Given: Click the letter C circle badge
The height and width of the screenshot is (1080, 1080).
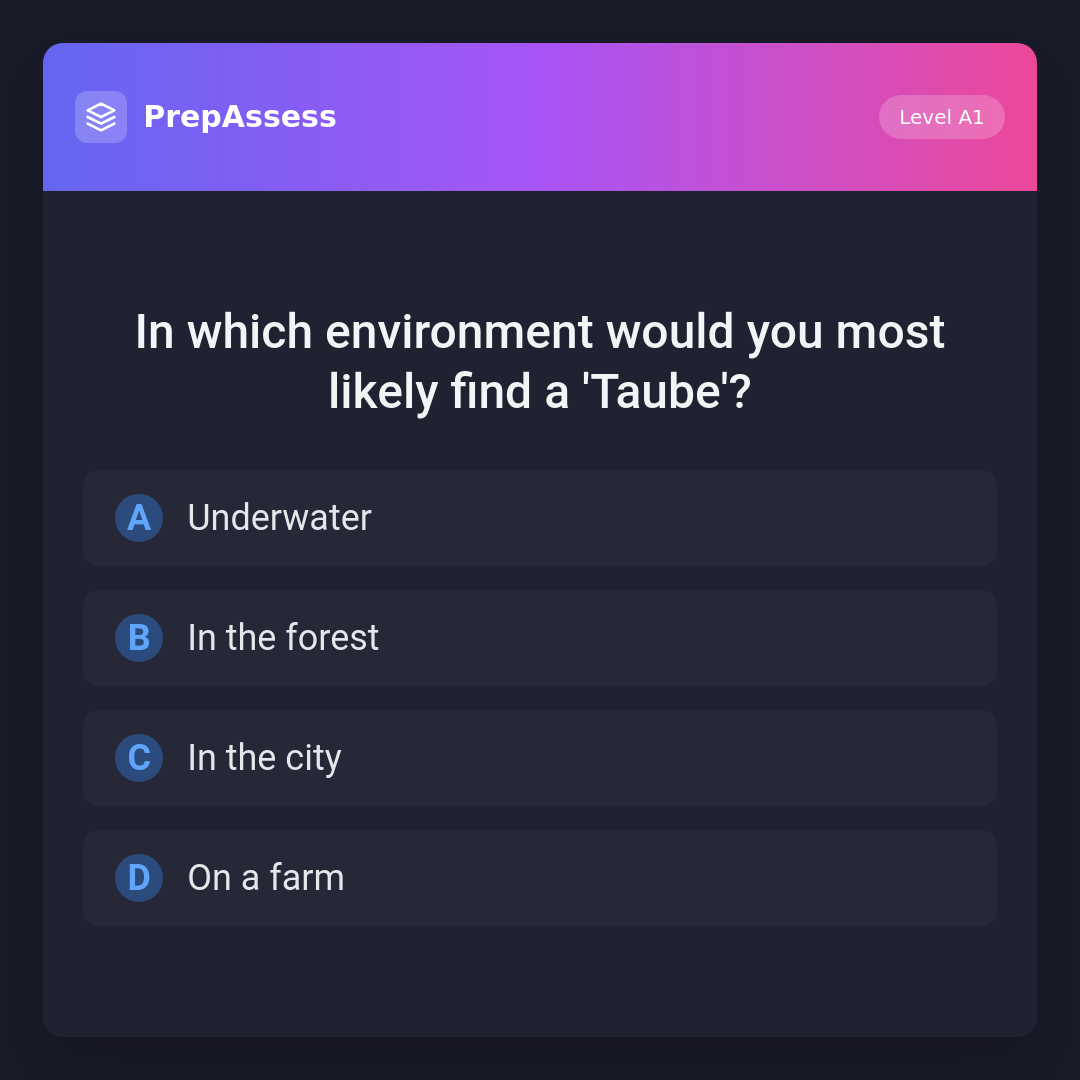Looking at the screenshot, I should click(139, 758).
